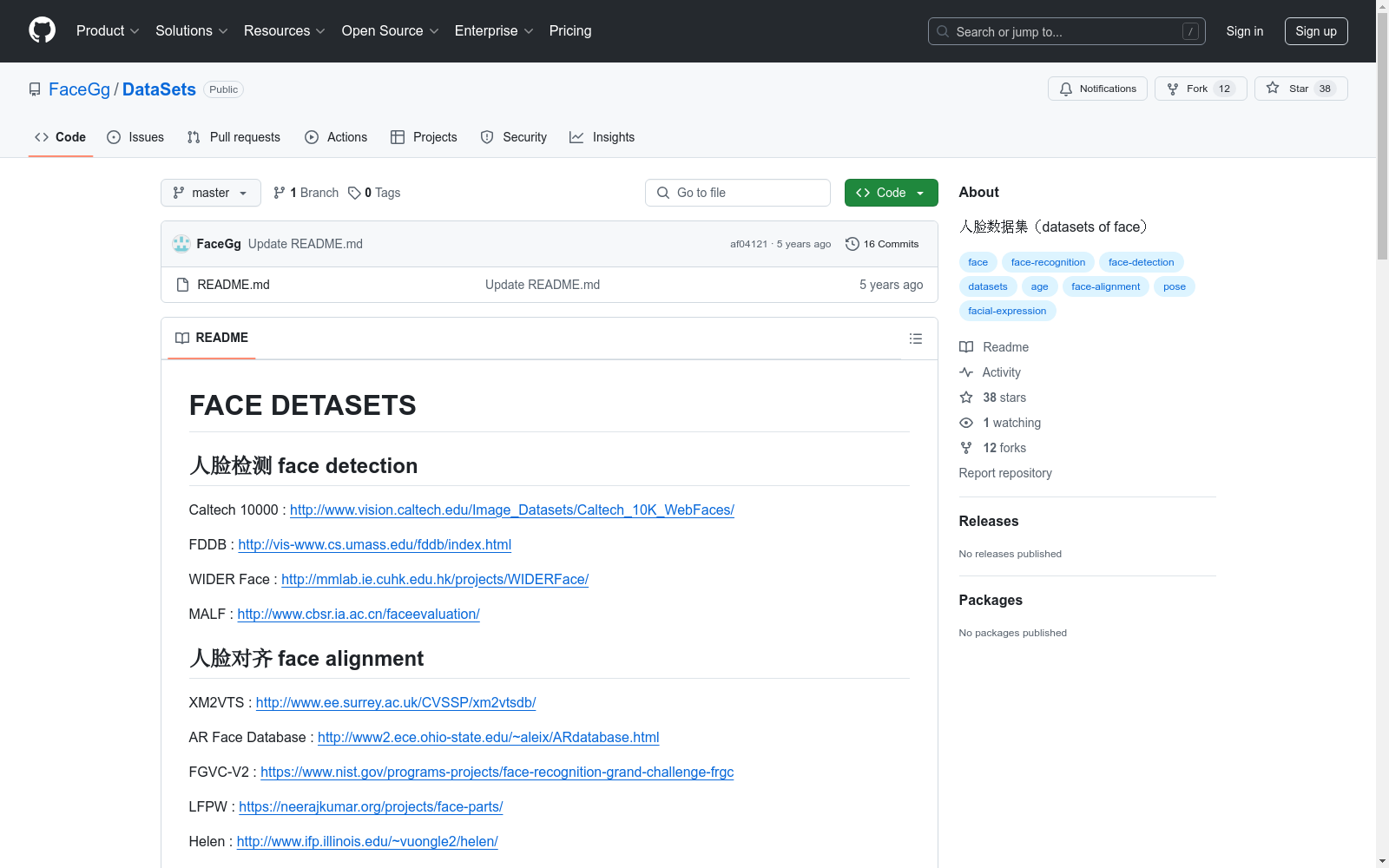
Task: Open the Update README.md latest commit message
Action: tap(306, 244)
